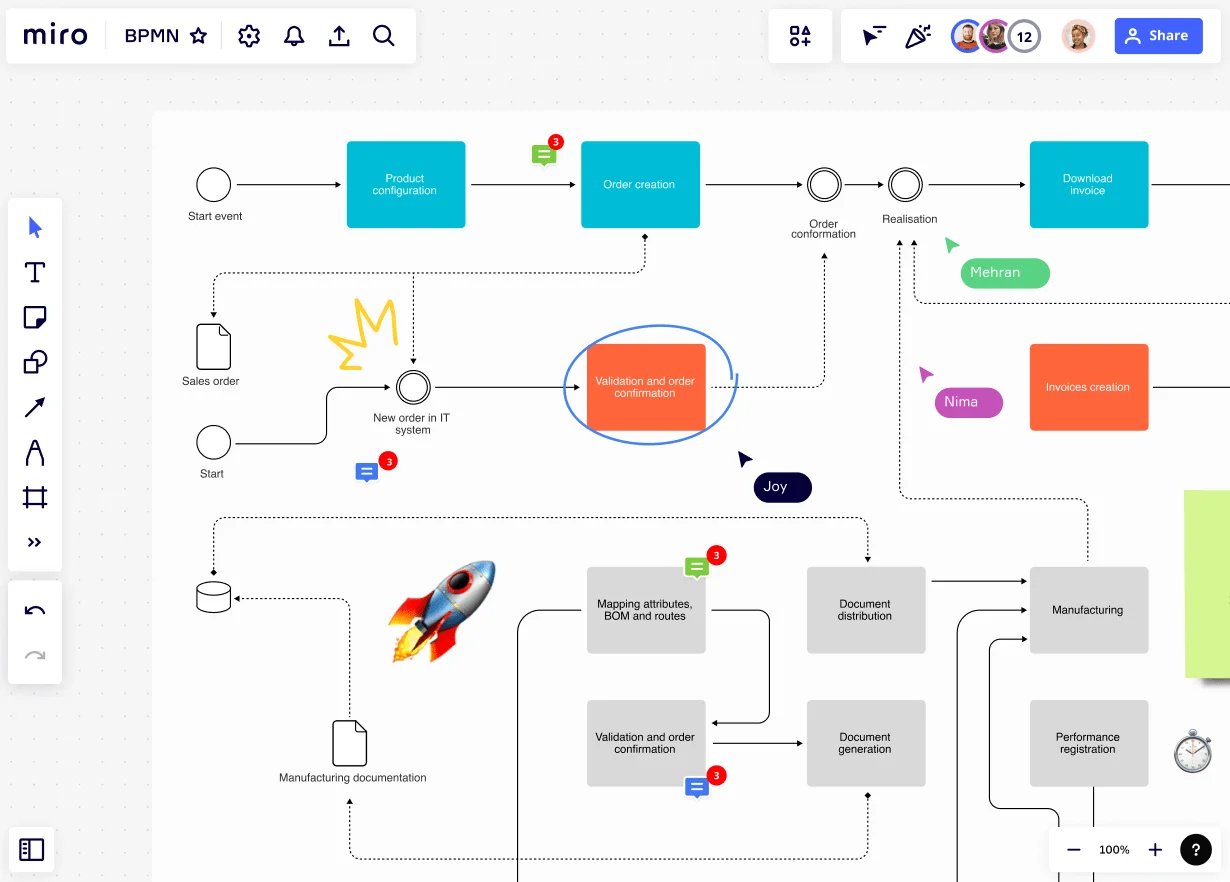Zoom in using the plus control
Screen dimensions: 1230x882
[x=1154, y=849]
